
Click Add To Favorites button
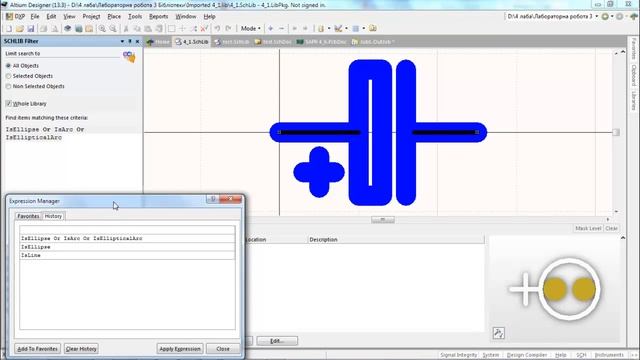point(38,349)
